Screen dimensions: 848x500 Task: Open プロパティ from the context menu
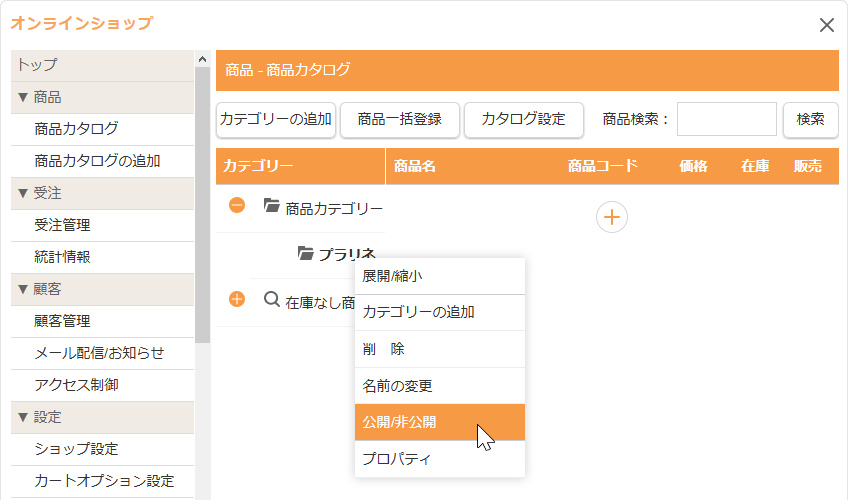click(x=440, y=459)
